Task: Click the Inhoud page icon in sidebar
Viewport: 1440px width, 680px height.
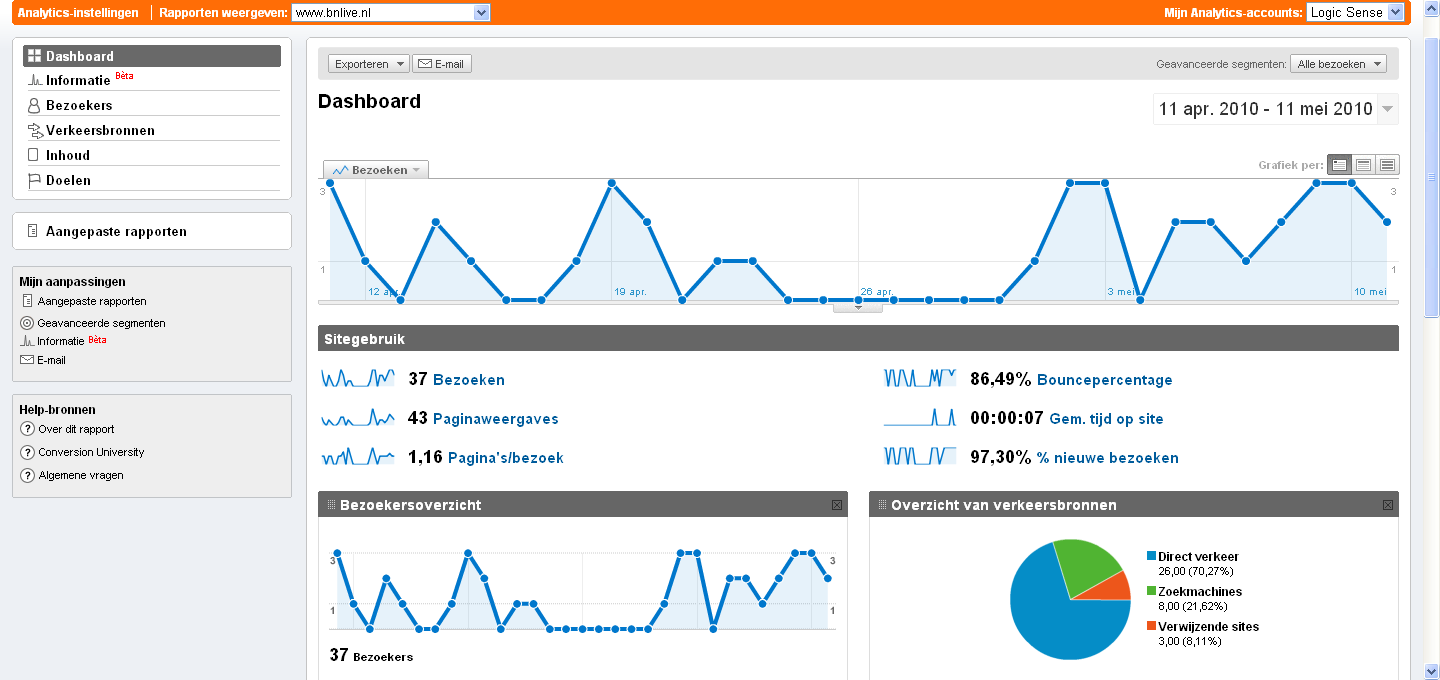Action: tap(33, 155)
